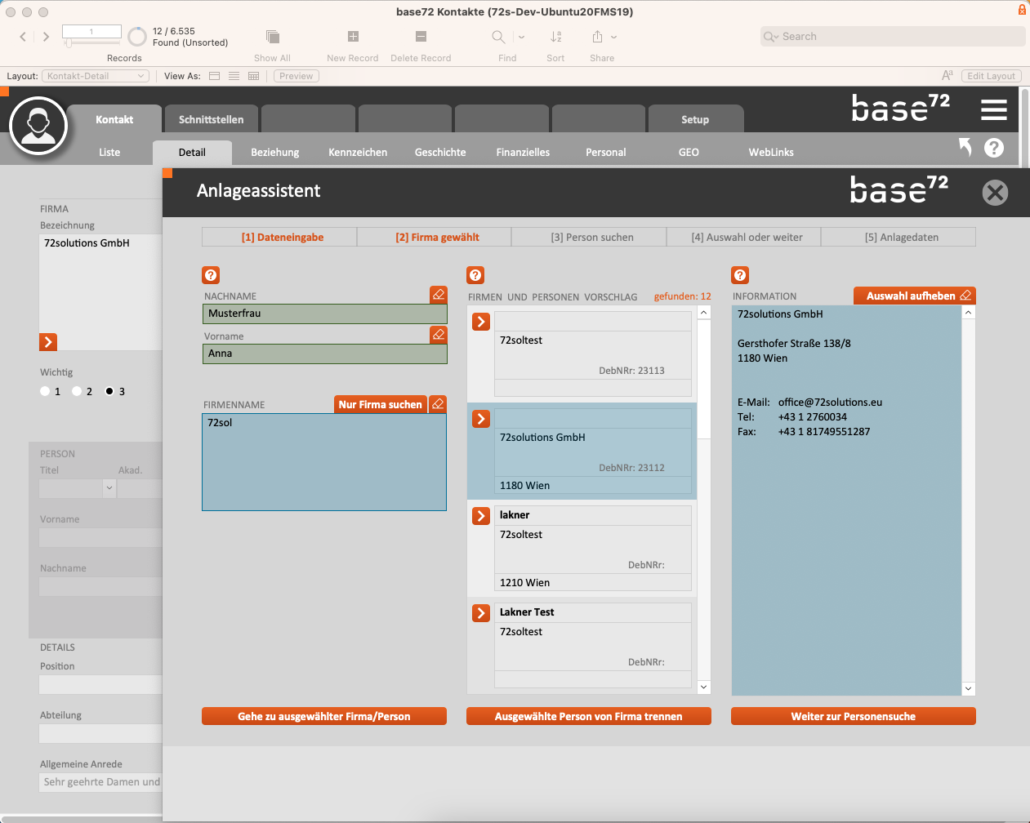Select Wichtig radio option 3
Image resolution: width=1030 pixels, height=823 pixels.
tap(109, 391)
